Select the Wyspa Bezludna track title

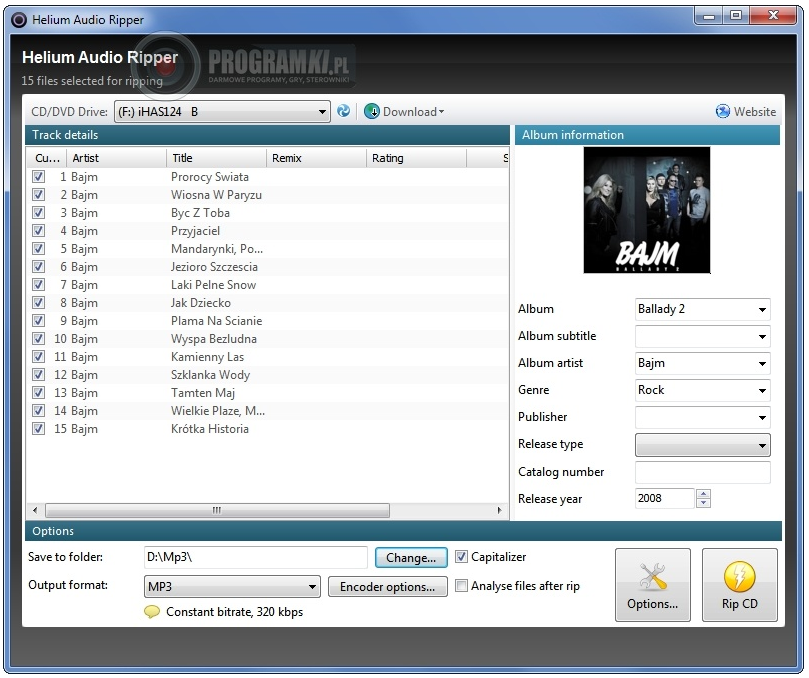click(214, 339)
